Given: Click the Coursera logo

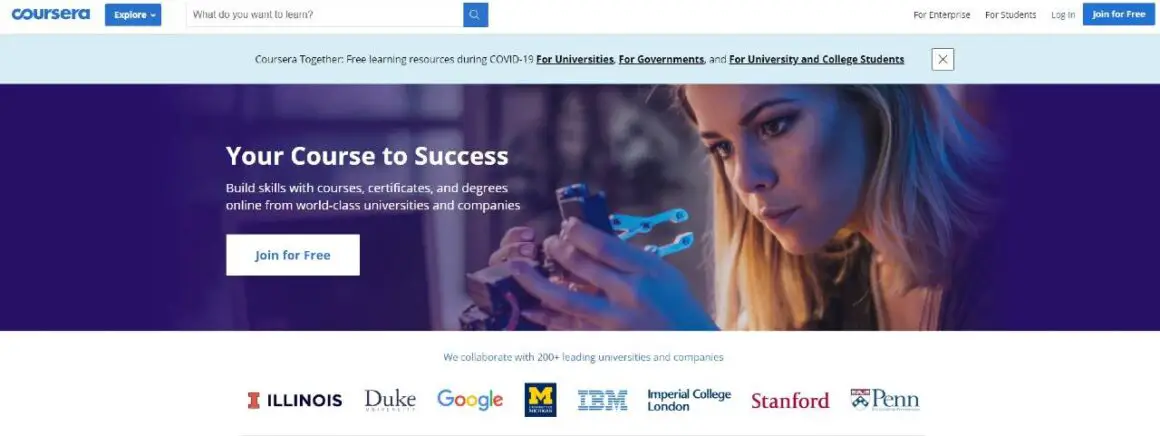Looking at the screenshot, I should coord(50,15).
